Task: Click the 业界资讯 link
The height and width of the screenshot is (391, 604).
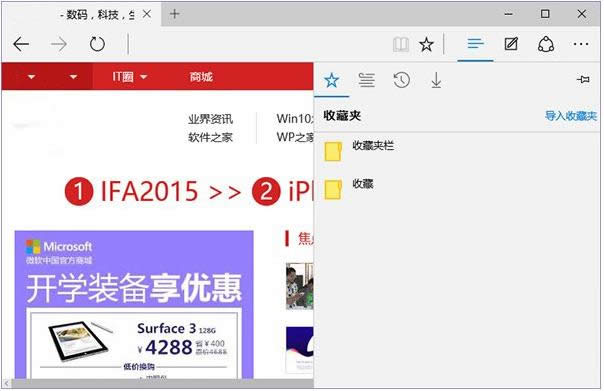Action: [210, 119]
